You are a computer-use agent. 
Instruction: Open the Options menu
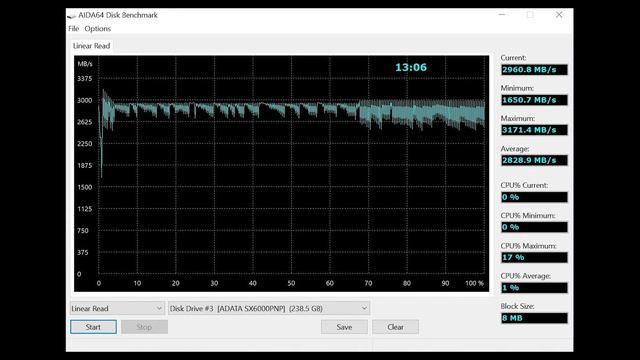(98, 29)
